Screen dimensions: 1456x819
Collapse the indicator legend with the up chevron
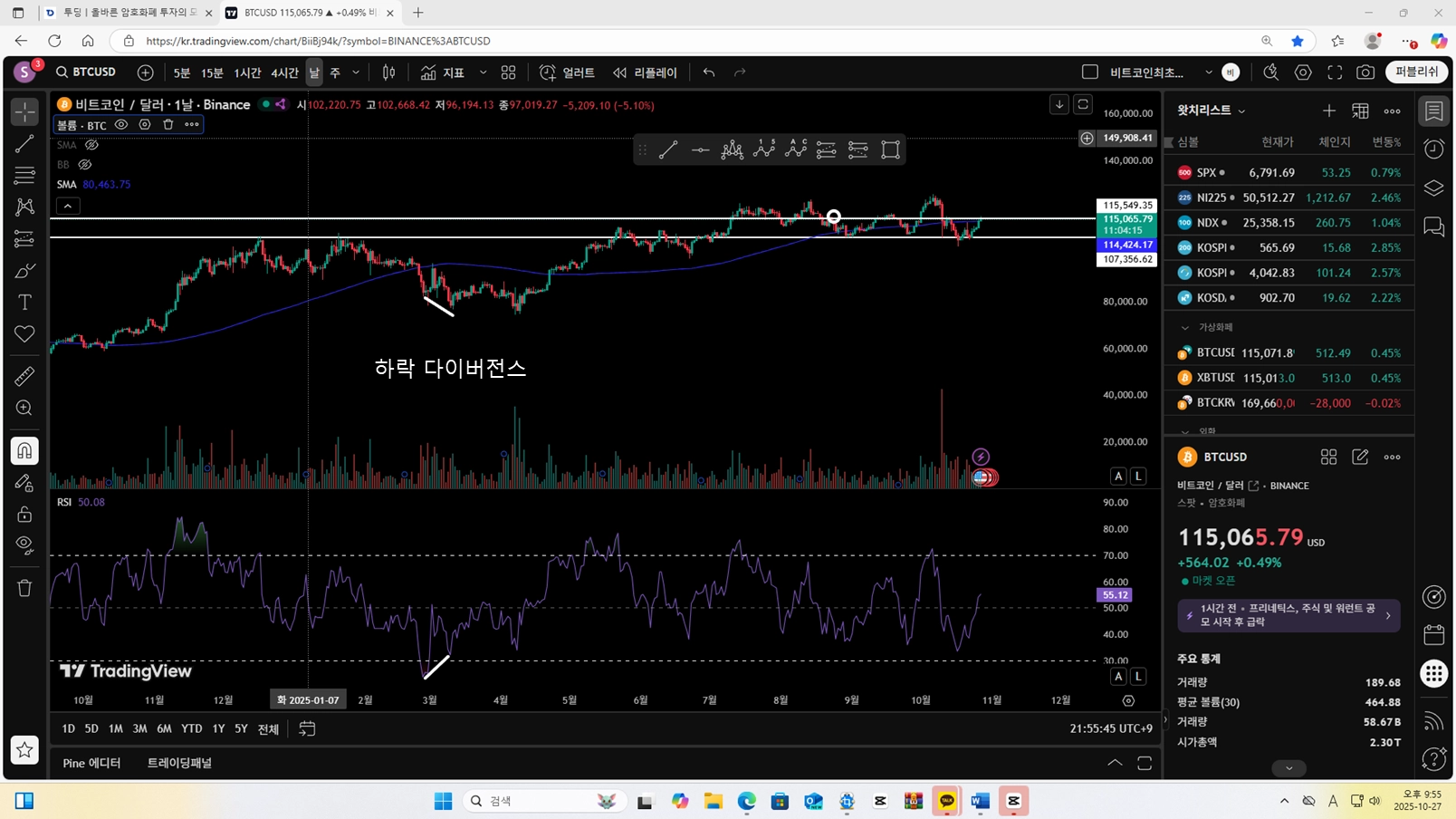coord(68,207)
